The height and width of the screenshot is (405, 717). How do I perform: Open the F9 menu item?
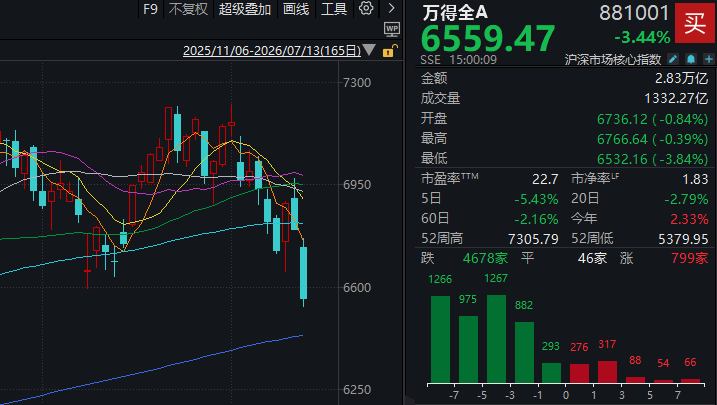150,9
